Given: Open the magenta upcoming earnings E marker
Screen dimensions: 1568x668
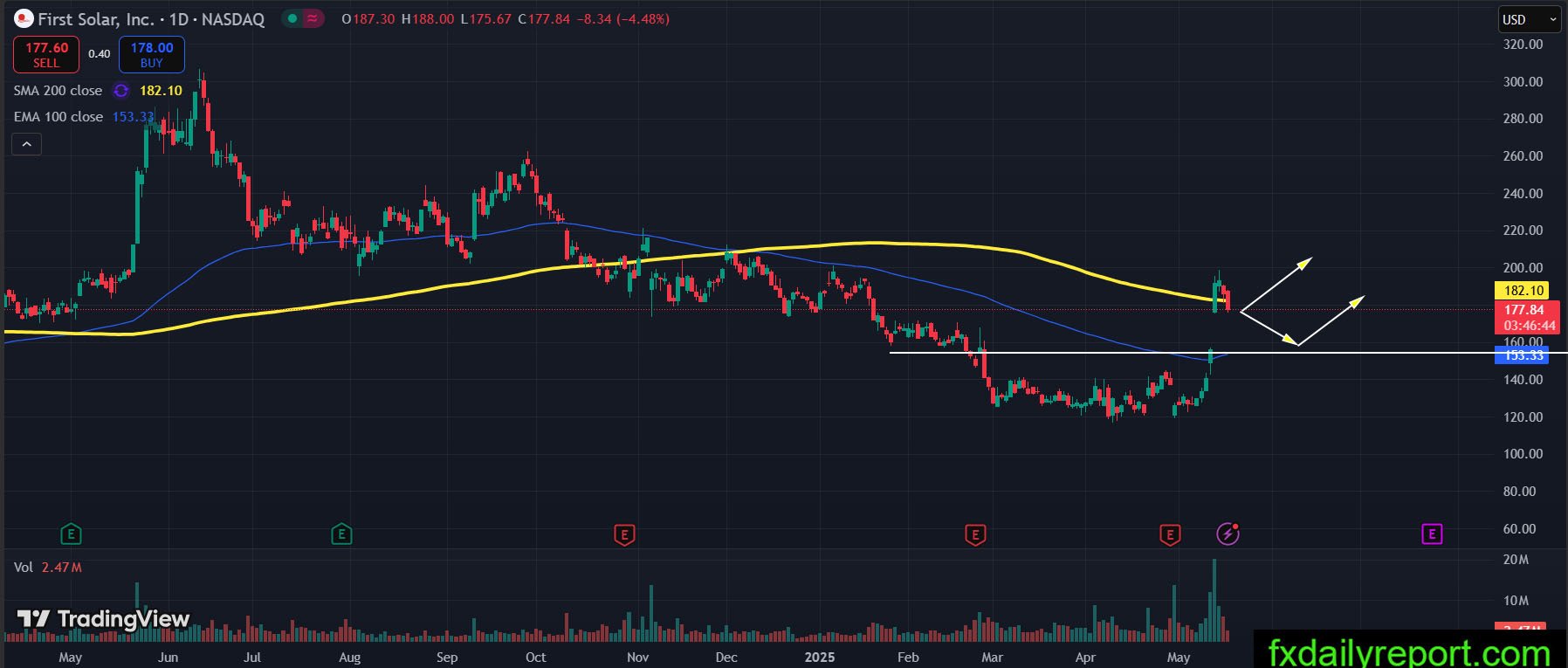Looking at the screenshot, I should 1432,534.
